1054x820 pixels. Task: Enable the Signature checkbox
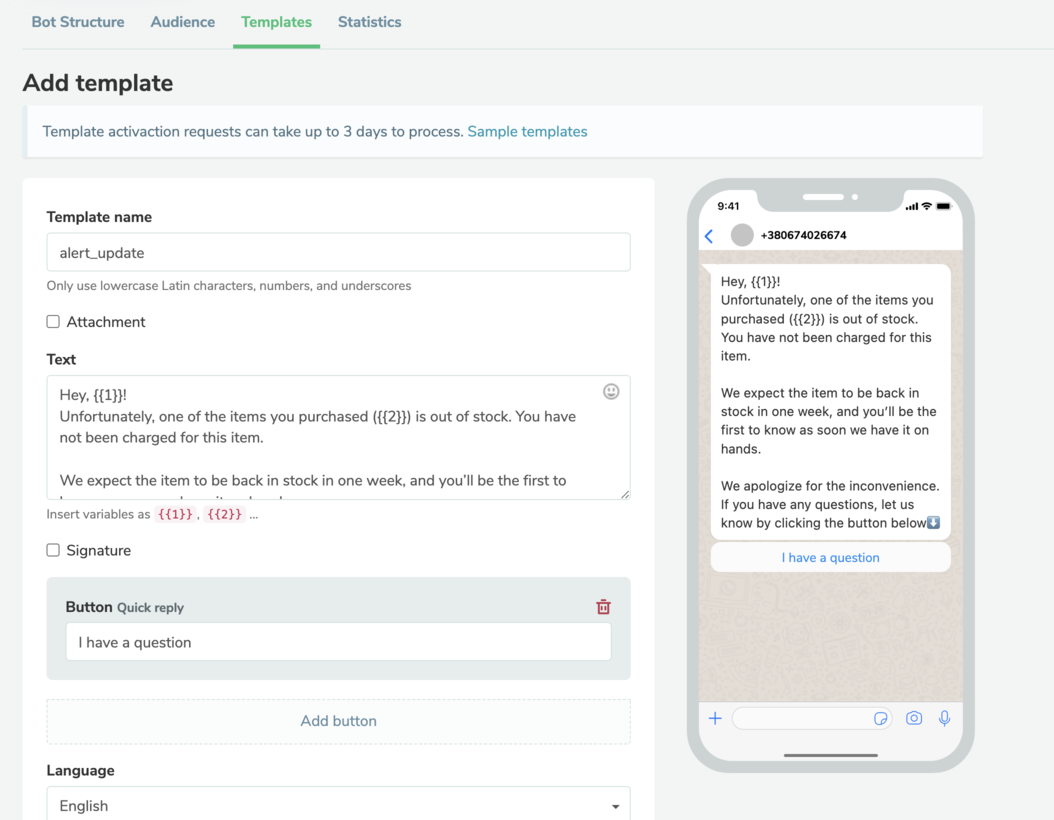tap(53, 550)
